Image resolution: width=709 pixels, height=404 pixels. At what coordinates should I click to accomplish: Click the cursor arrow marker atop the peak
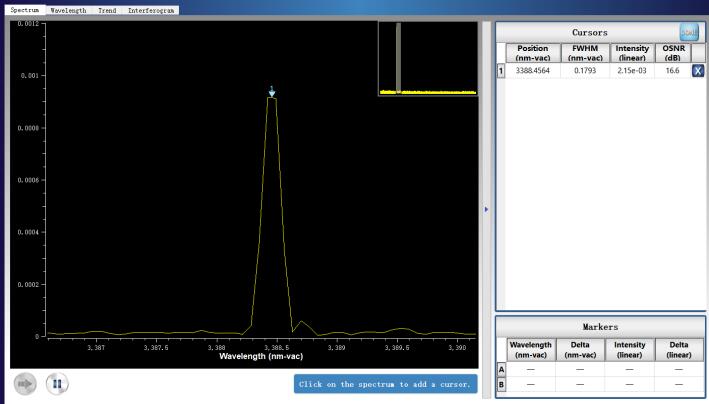271,92
